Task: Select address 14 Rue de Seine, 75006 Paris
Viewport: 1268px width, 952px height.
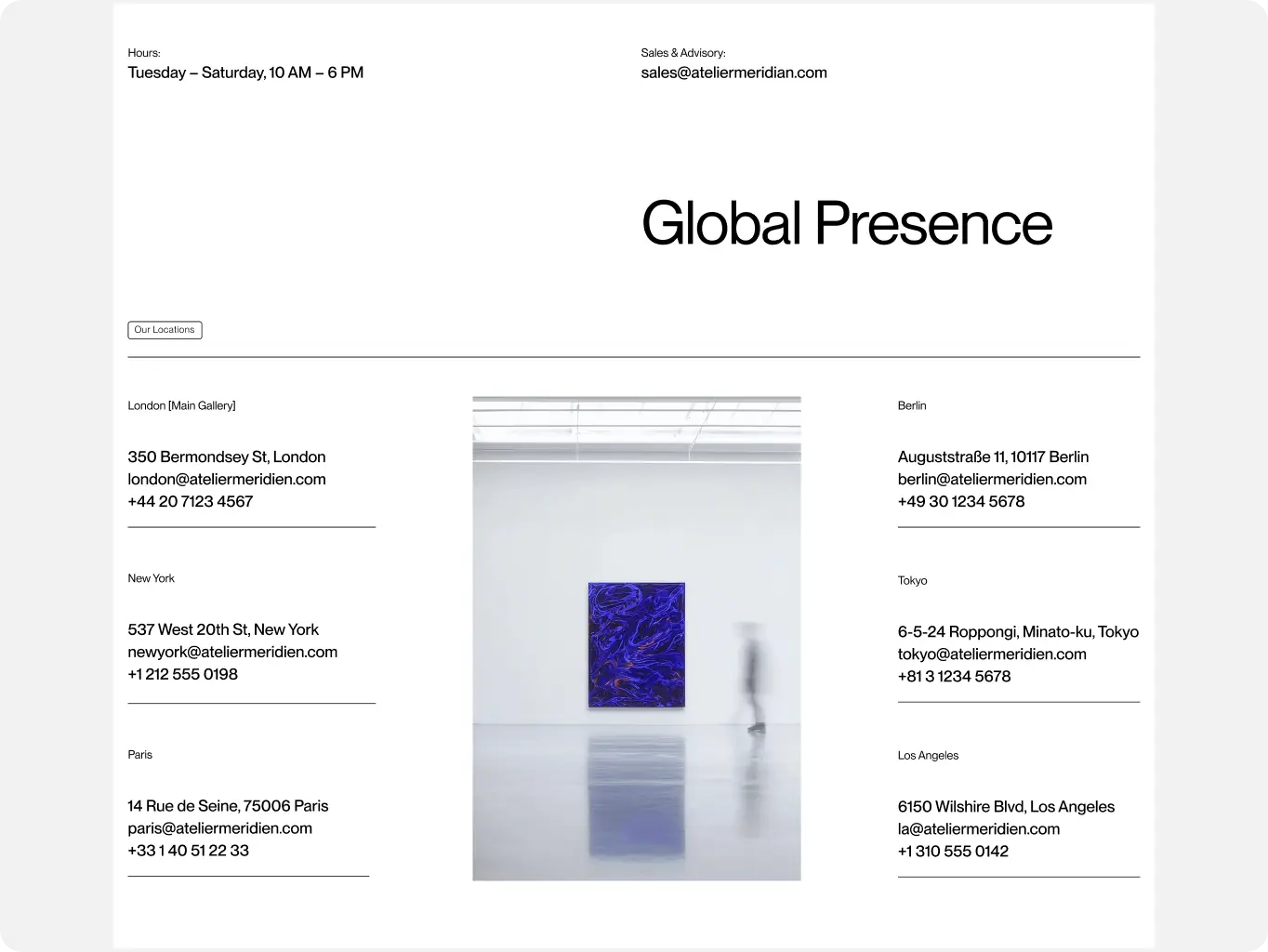Action: point(228,806)
